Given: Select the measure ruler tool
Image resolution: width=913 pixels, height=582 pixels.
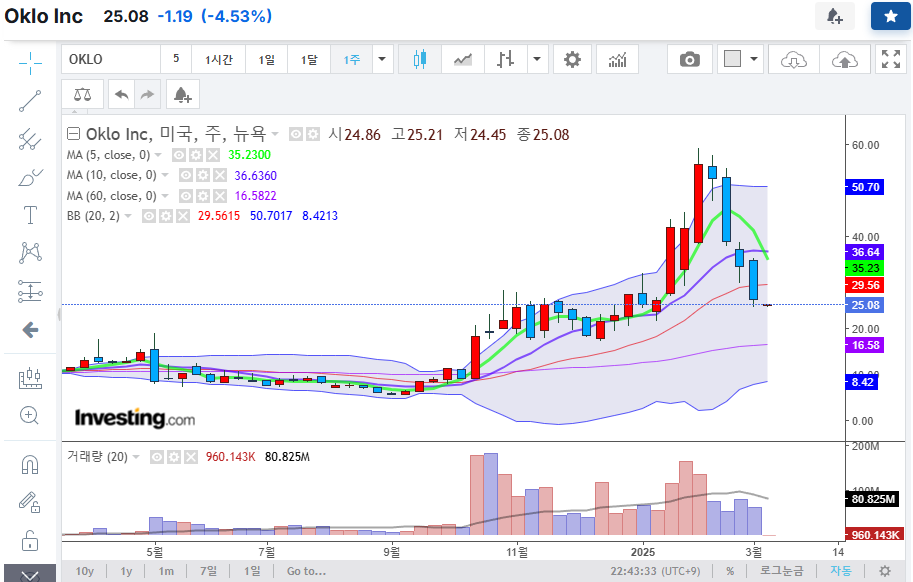Looking at the screenshot, I should coord(30,378).
